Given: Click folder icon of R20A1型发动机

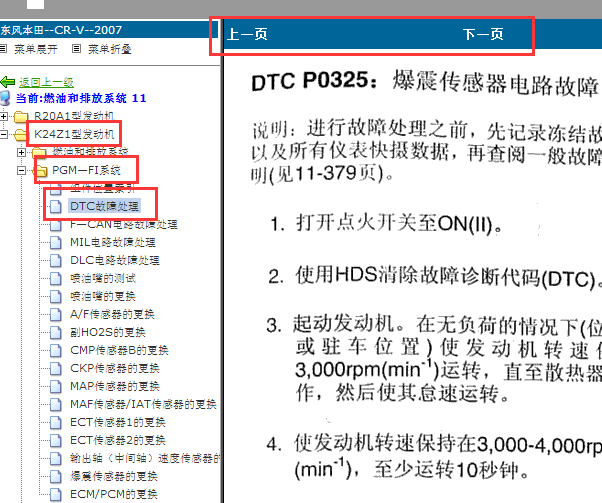Looking at the screenshot, I should point(21,116).
